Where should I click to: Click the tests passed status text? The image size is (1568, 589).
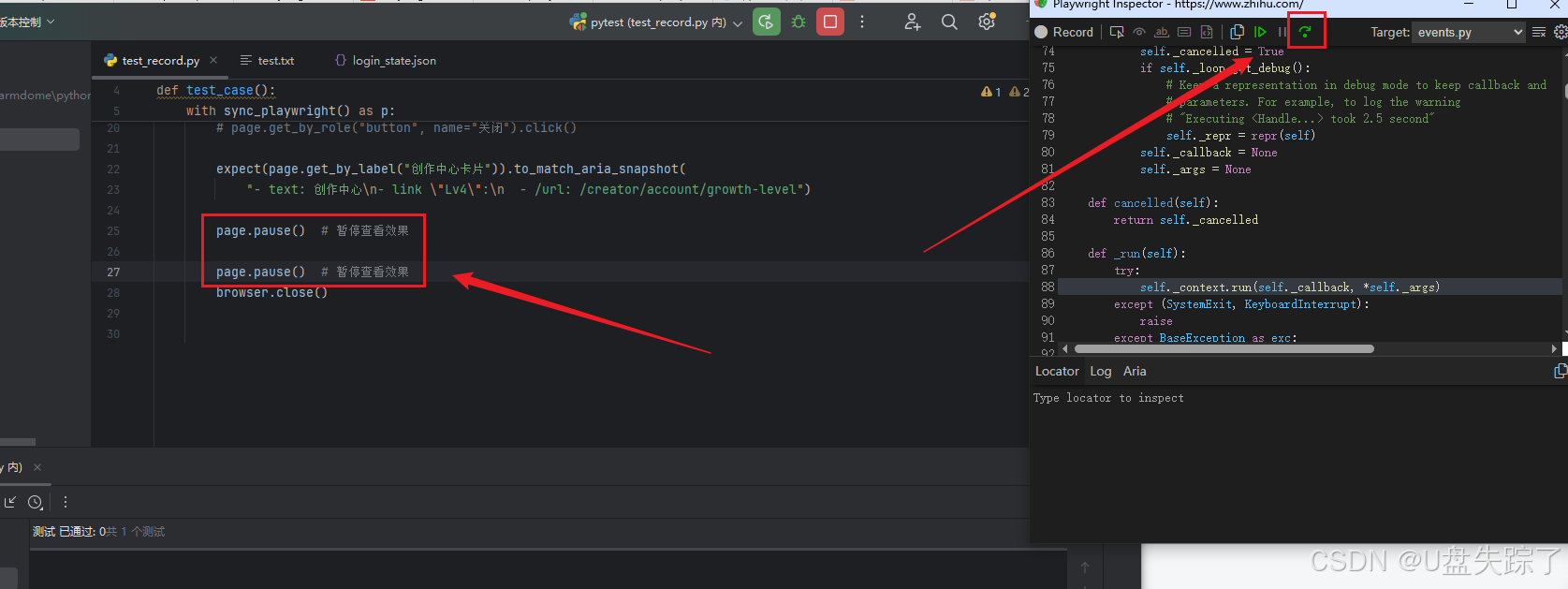click(98, 531)
